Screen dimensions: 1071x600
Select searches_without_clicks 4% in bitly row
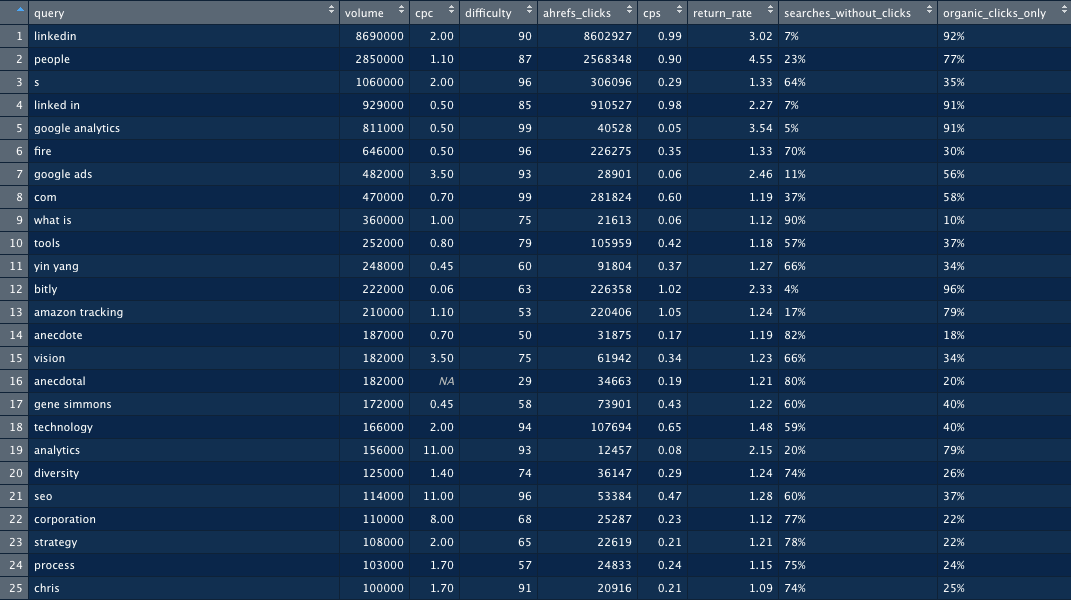[x=792, y=289]
